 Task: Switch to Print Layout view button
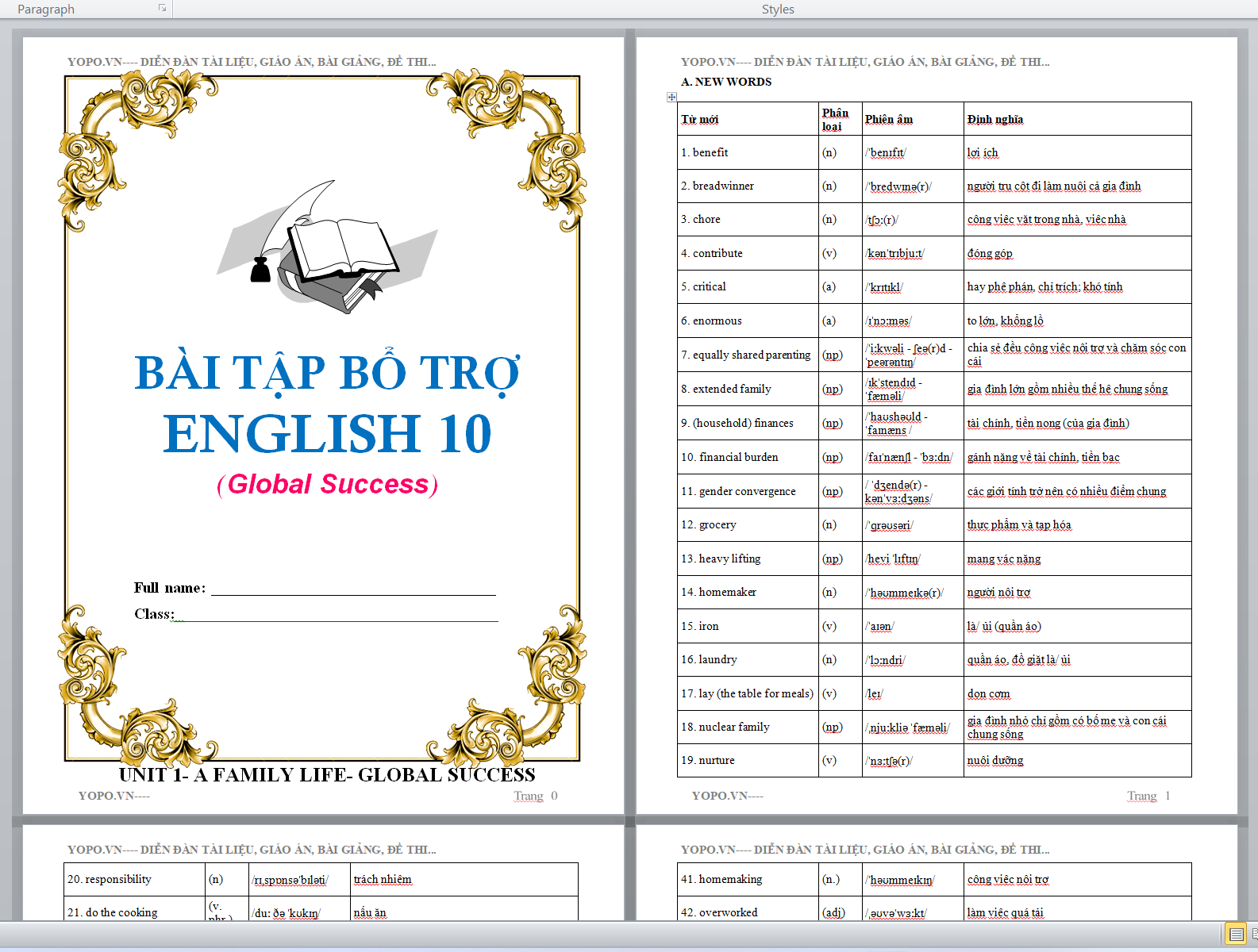pos(1236,934)
